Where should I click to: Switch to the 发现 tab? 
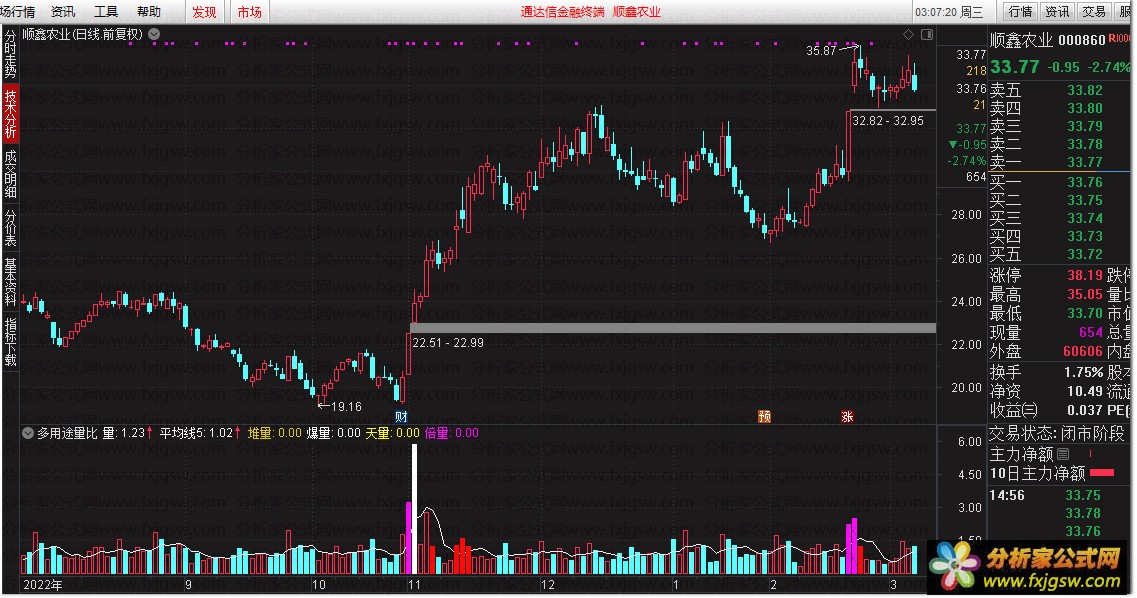coord(204,12)
